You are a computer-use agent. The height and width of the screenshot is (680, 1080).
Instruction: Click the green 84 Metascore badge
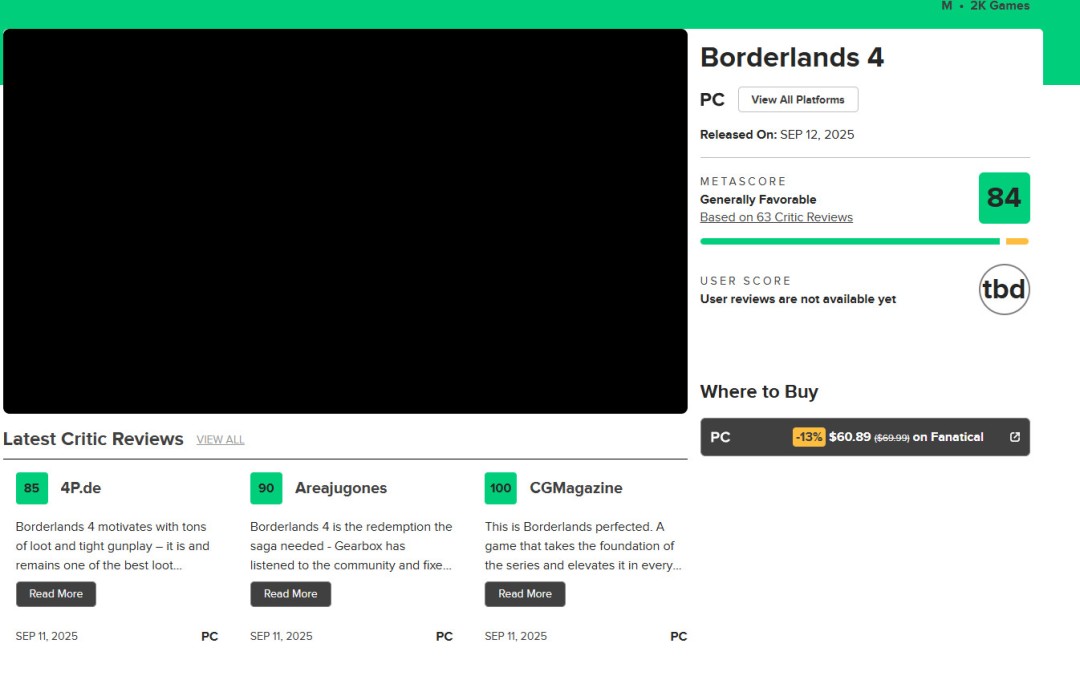coord(1004,198)
